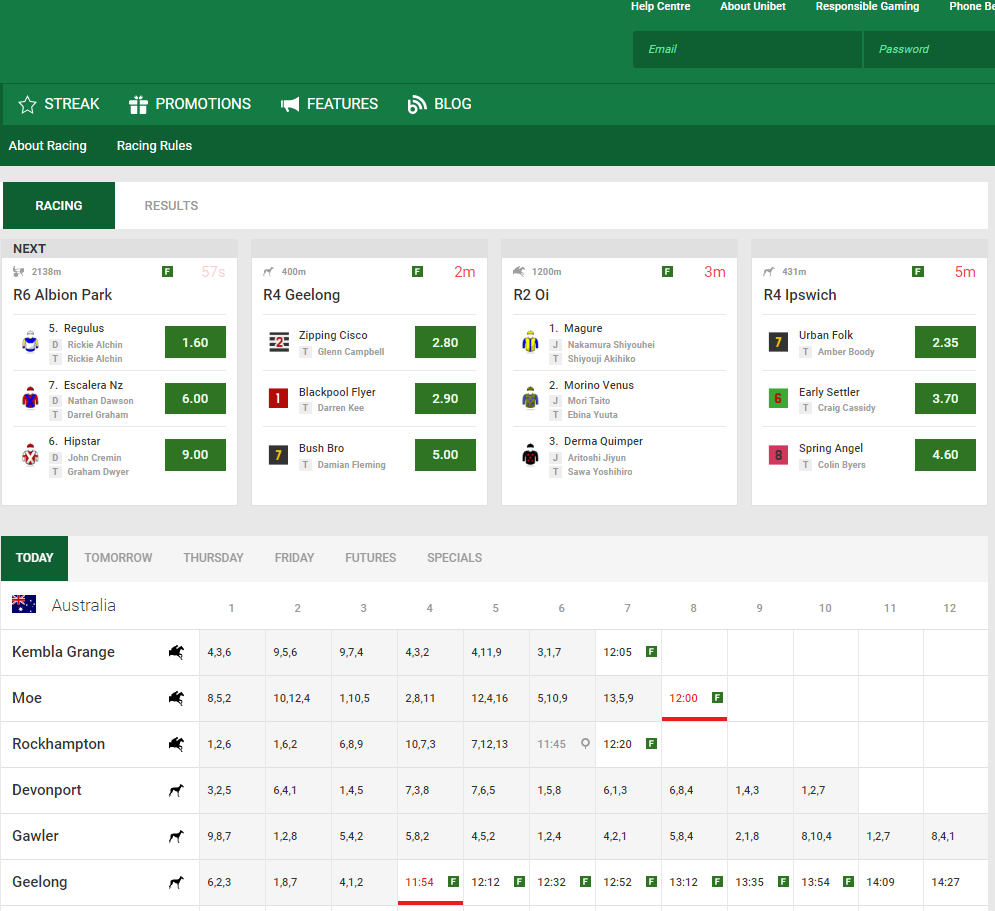The image size is (995, 911).
Task: Click the Promotions gift icon
Action: [x=138, y=104]
